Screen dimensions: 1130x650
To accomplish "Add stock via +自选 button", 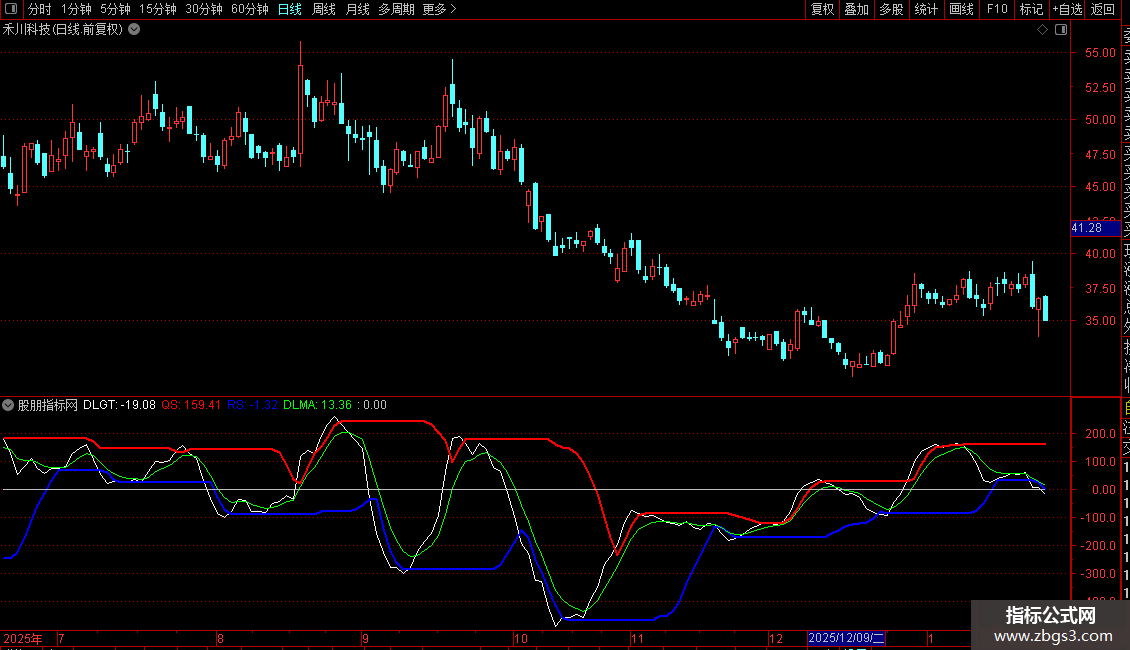I will (x=1067, y=9).
